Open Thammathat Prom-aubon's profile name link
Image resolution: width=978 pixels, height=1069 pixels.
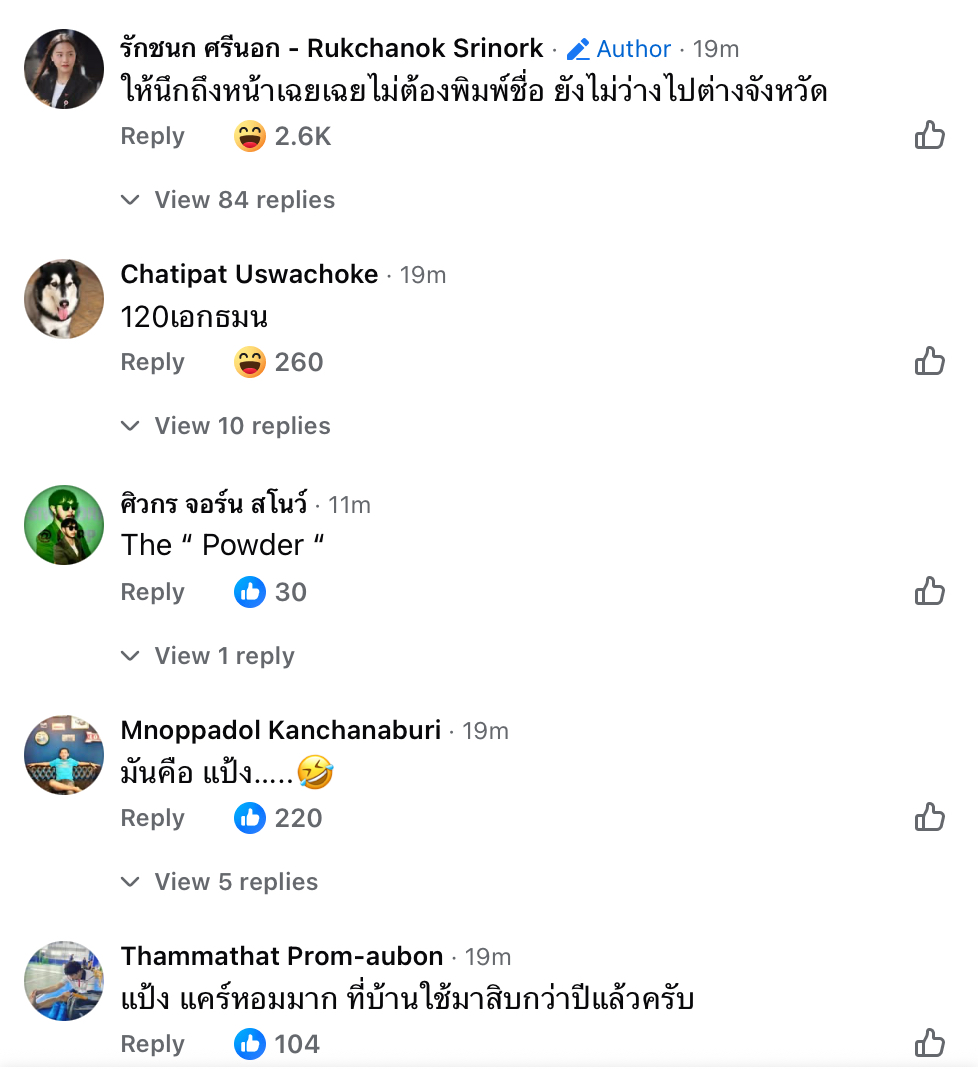[x=282, y=956]
